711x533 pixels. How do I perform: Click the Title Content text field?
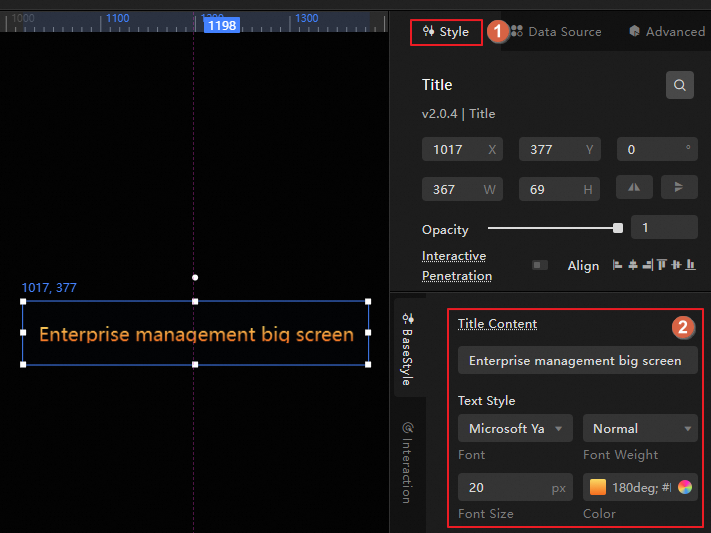pyautogui.click(x=577, y=361)
